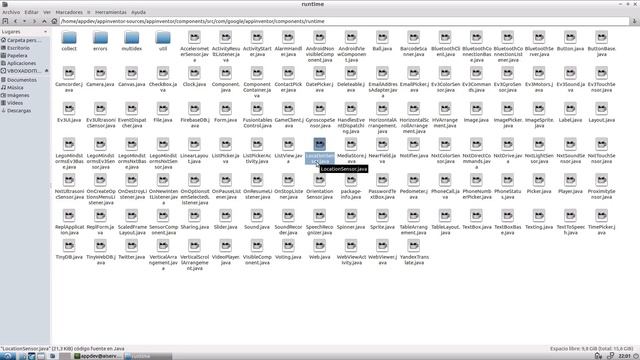Select the Pedometer.java file

pos(413,186)
